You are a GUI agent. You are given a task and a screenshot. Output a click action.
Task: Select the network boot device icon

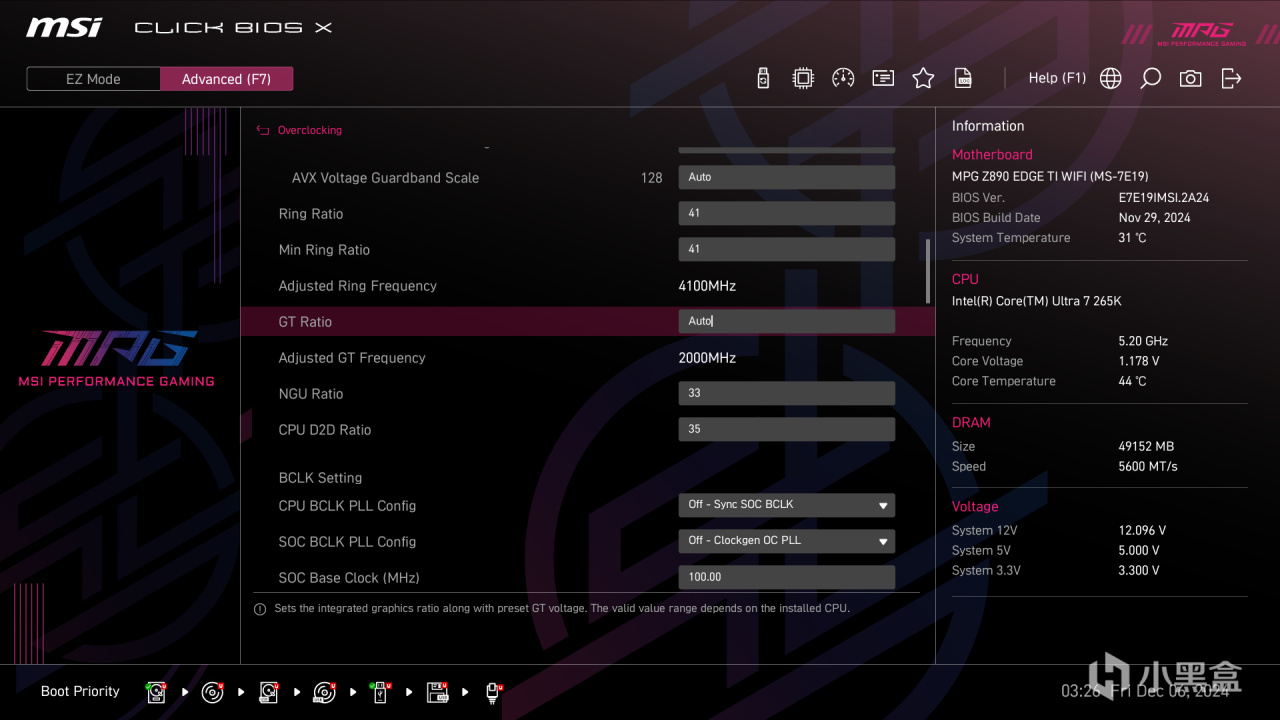(493, 692)
